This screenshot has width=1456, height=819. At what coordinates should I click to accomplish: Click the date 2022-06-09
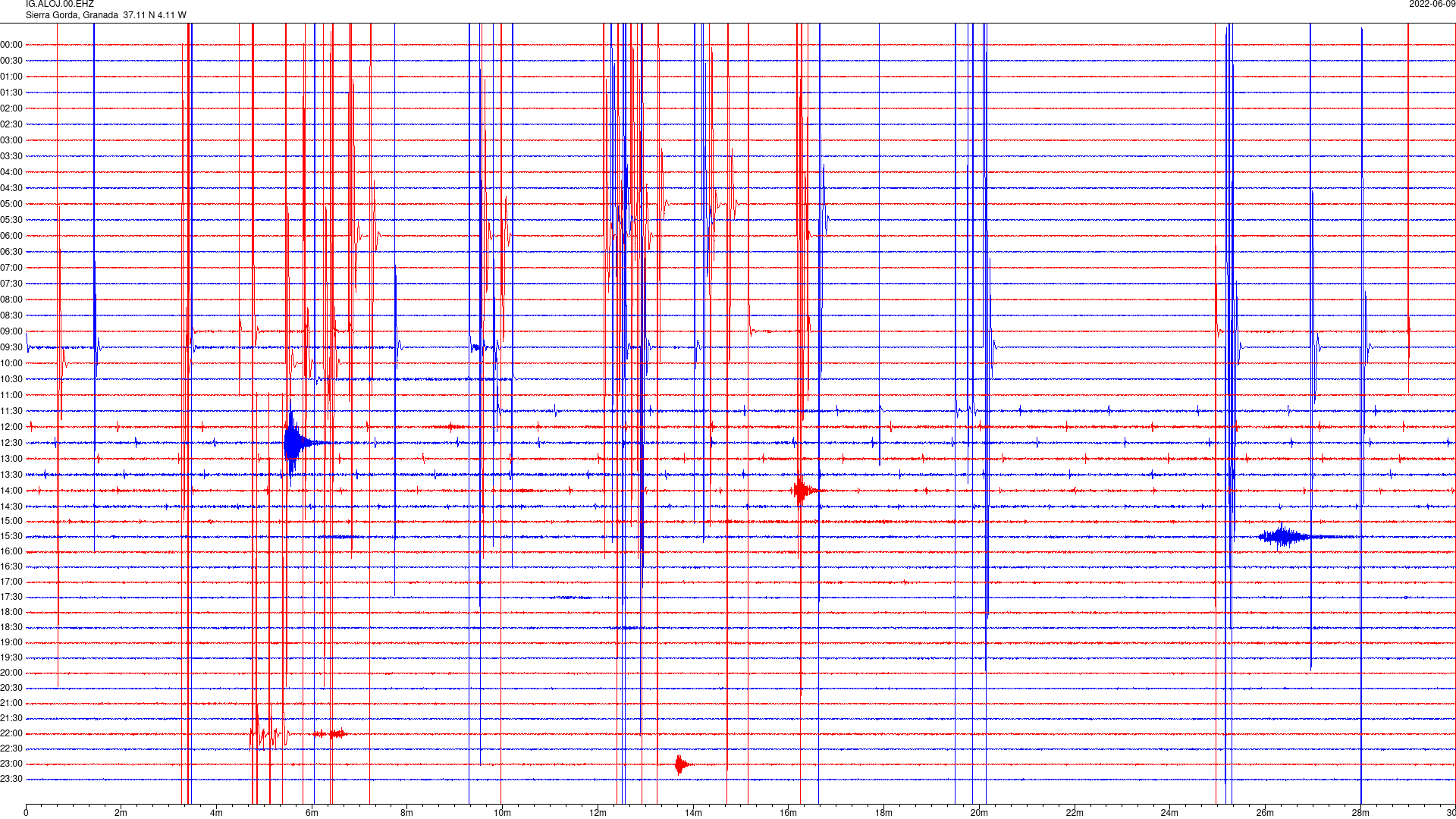pyautogui.click(x=1432, y=5)
